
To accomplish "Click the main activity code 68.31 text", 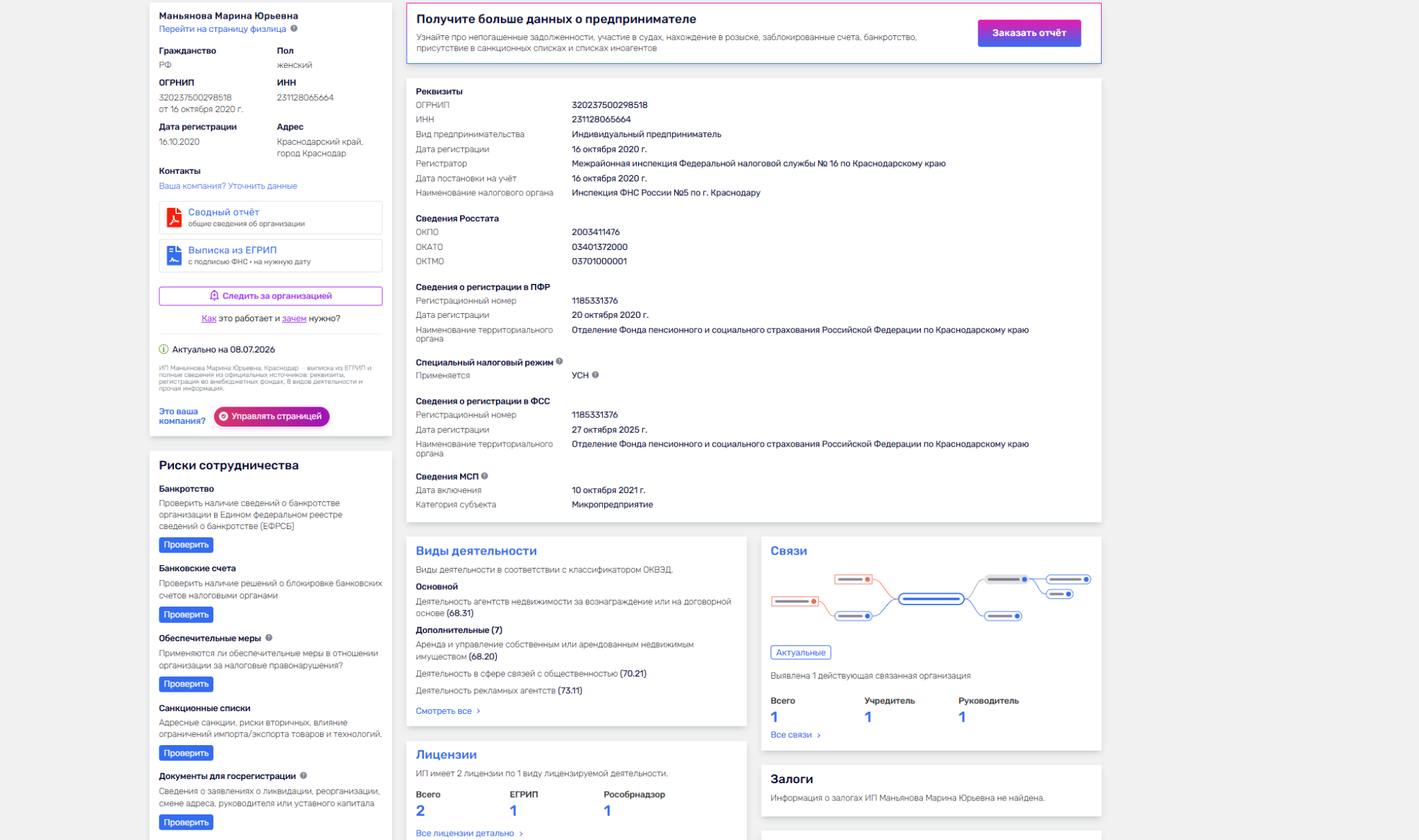I will click(x=460, y=613).
